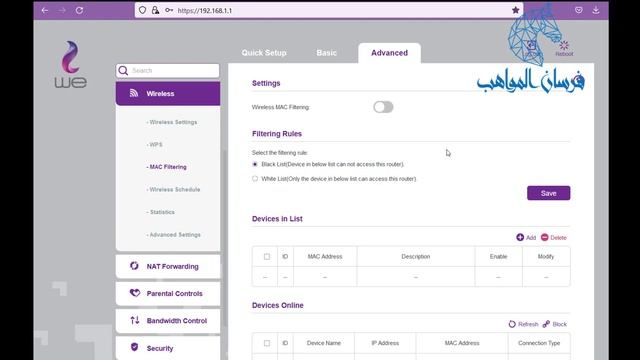
Task: Switch to the Quick Setup tab
Action: [264, 53]
